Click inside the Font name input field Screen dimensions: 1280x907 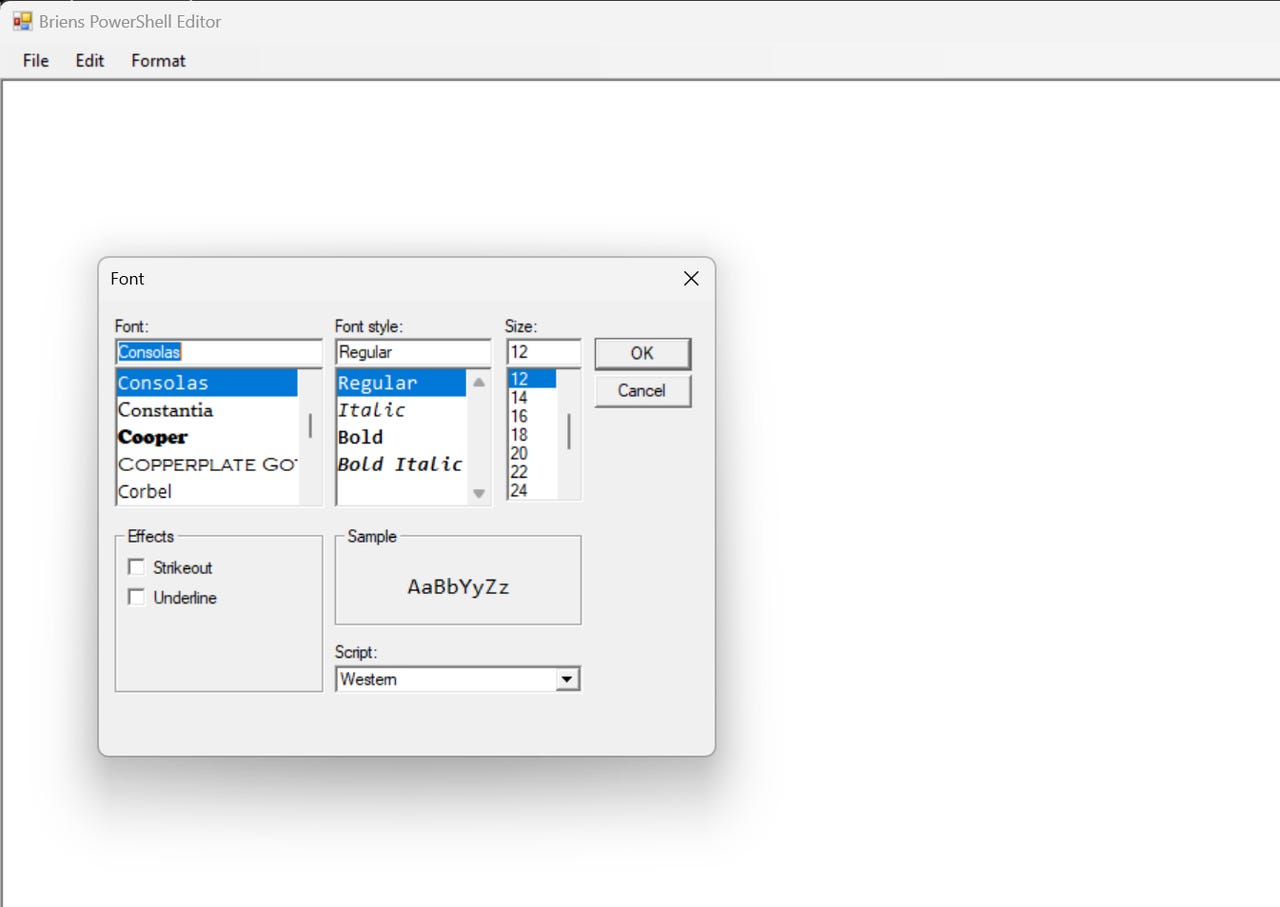coord(218,352)
